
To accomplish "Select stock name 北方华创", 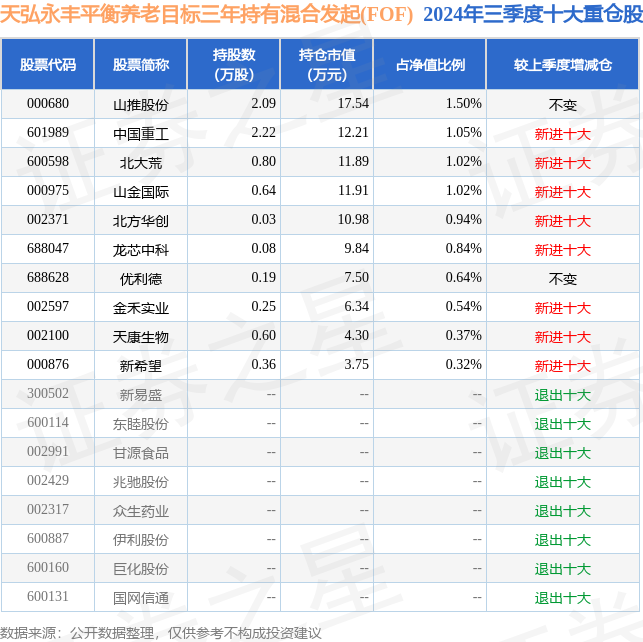I will pos(141,221).
